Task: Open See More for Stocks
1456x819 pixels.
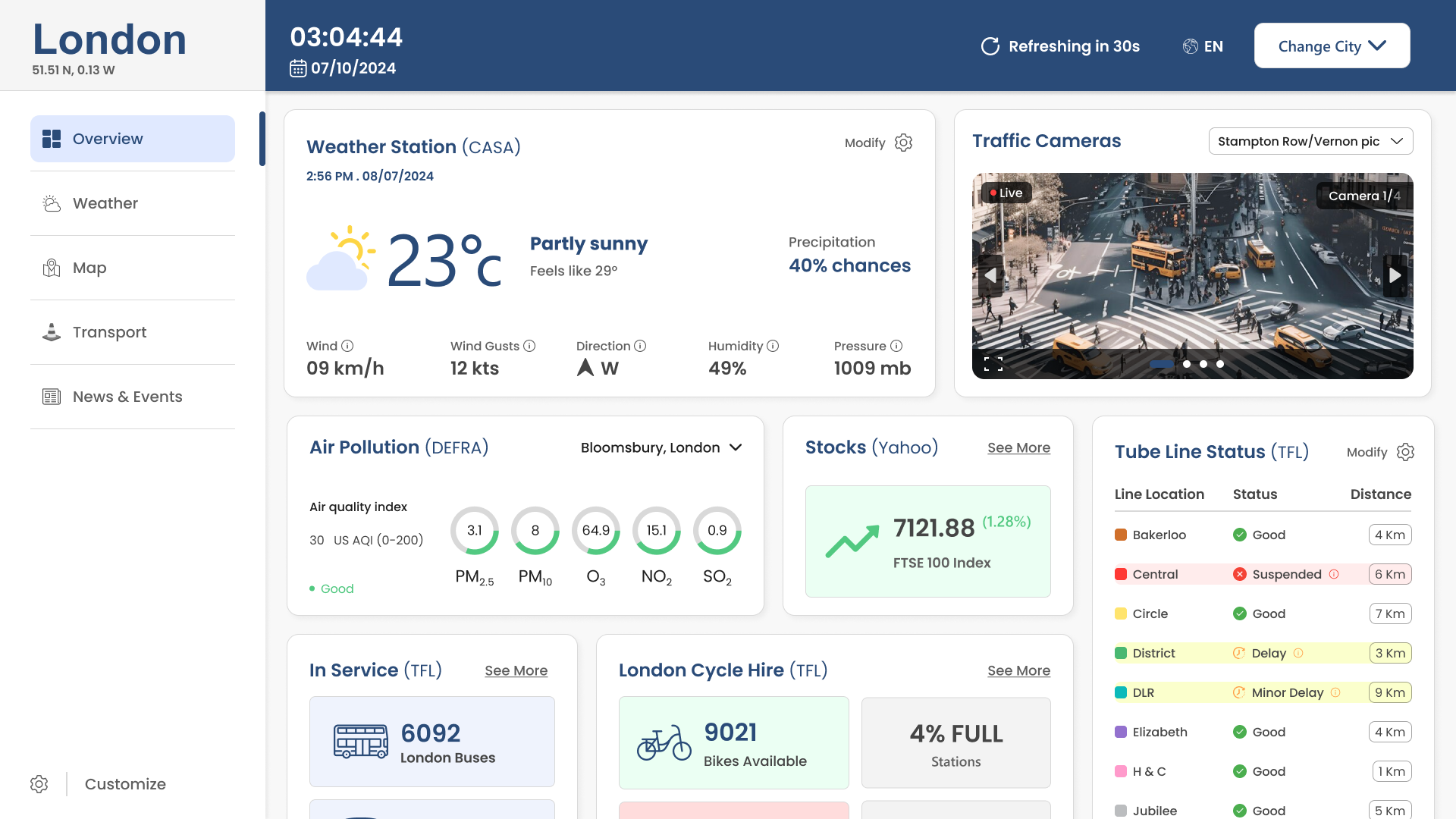Action: [1019, 447]
